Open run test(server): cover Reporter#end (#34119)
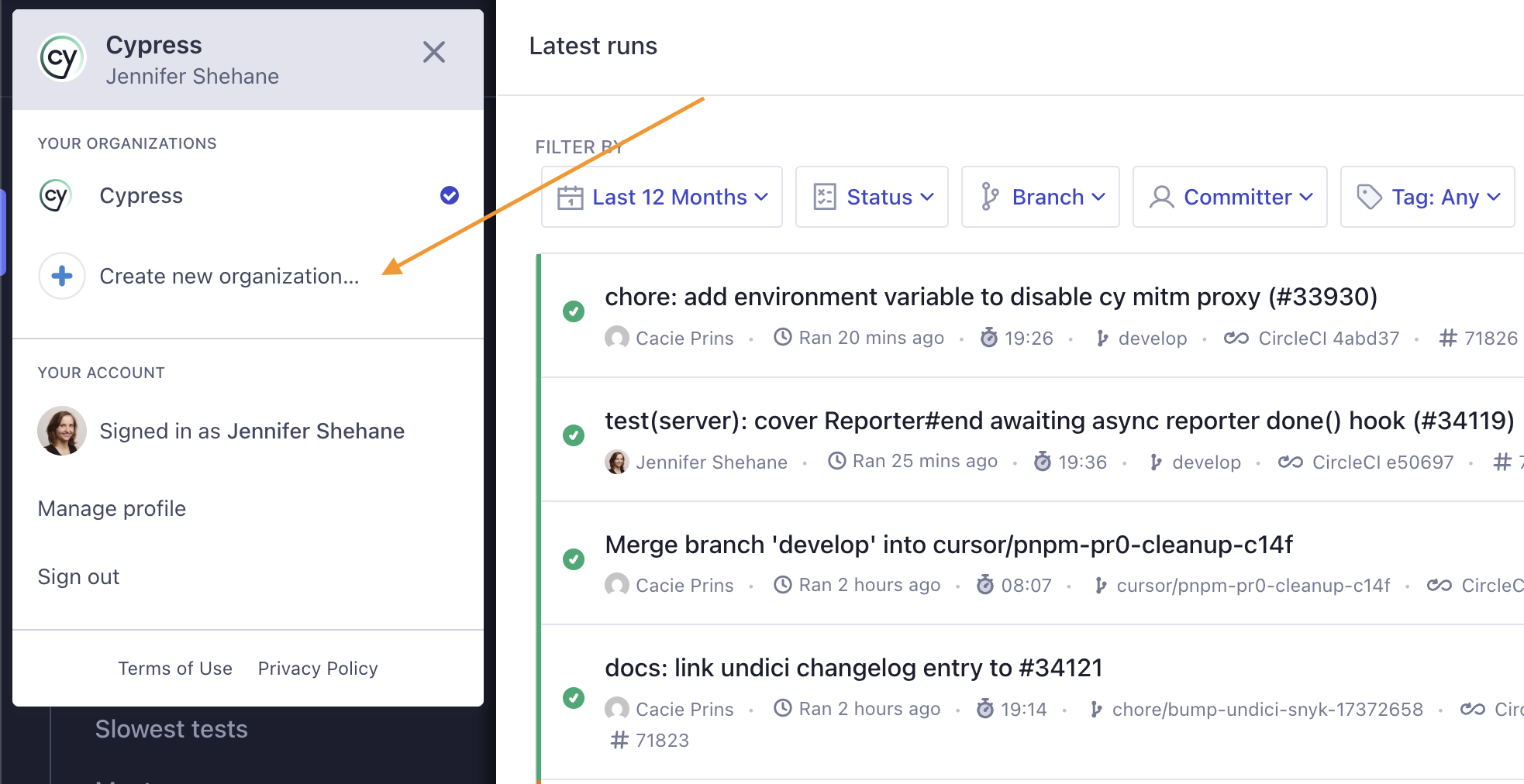The image size is (1524, 784). (1060, 421)
